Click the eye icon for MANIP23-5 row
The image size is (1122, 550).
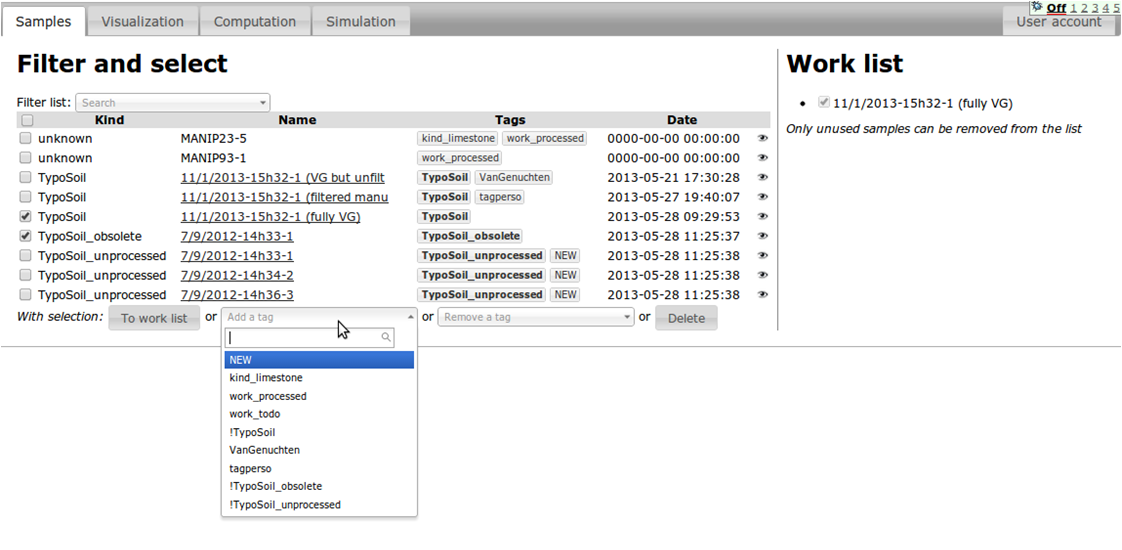click(762, 139)
